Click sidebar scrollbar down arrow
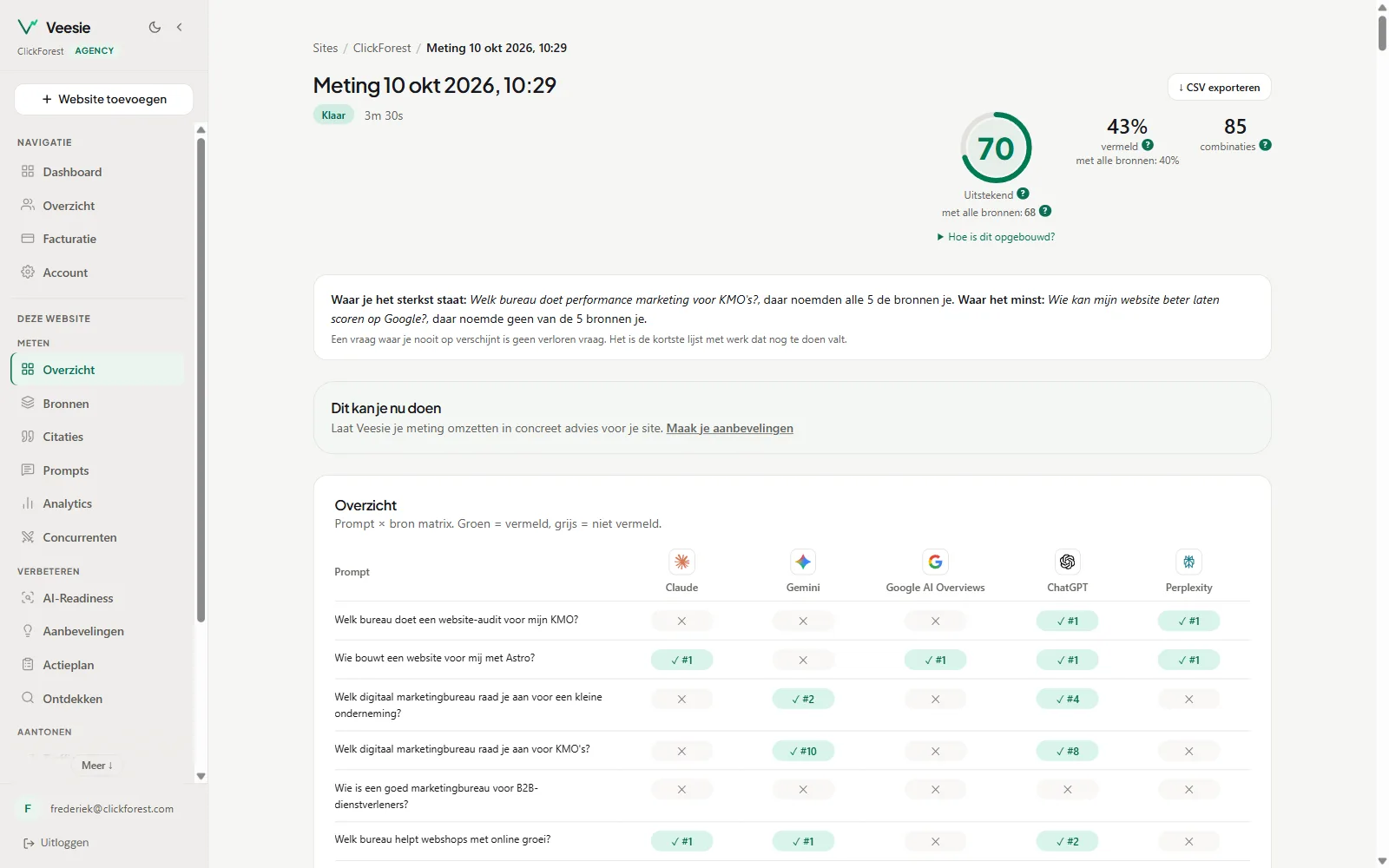Screen dimensions: 1389x868 pos(201,777)
